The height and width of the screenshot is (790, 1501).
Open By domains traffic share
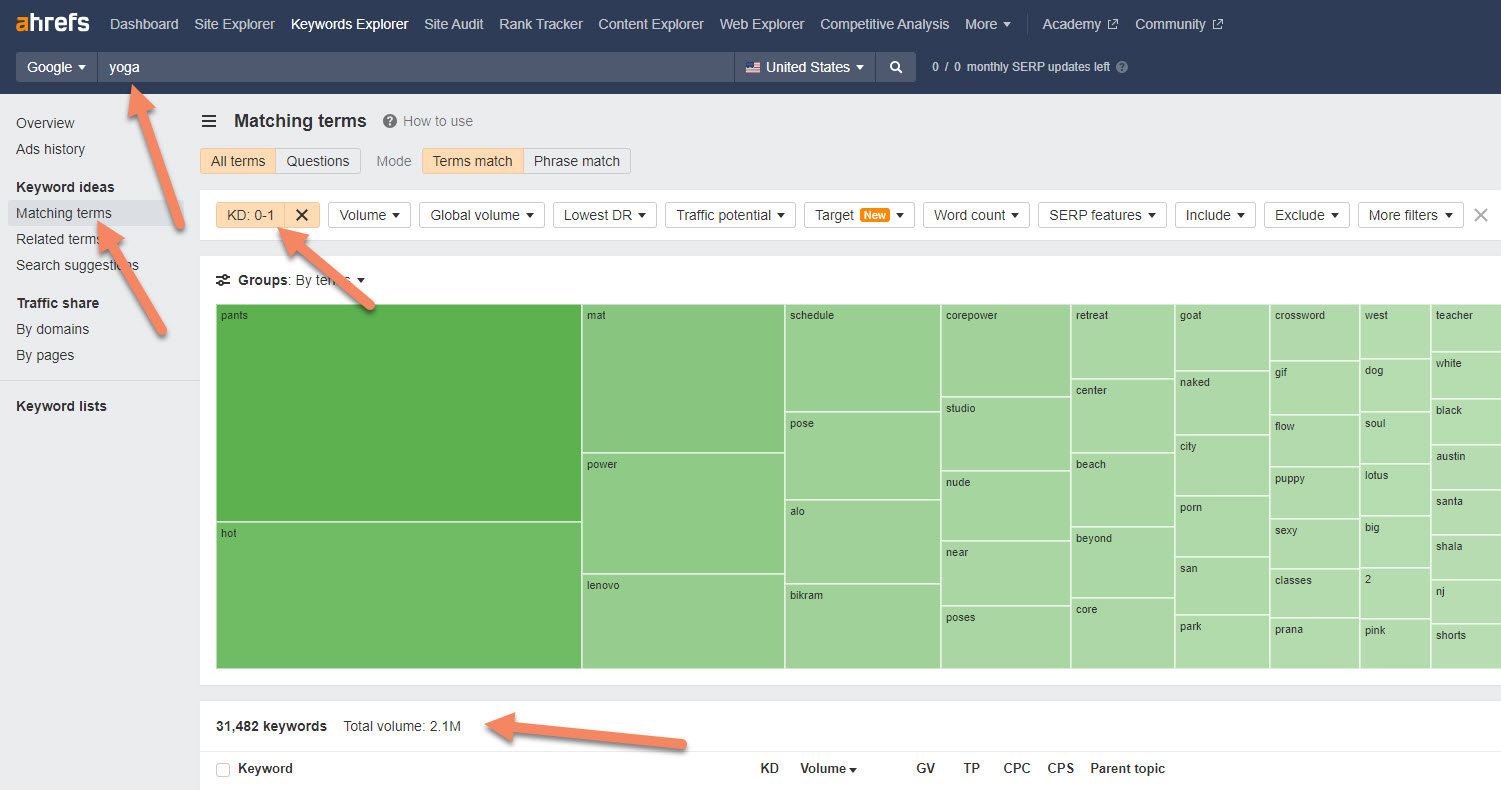(x=52, y=329)
